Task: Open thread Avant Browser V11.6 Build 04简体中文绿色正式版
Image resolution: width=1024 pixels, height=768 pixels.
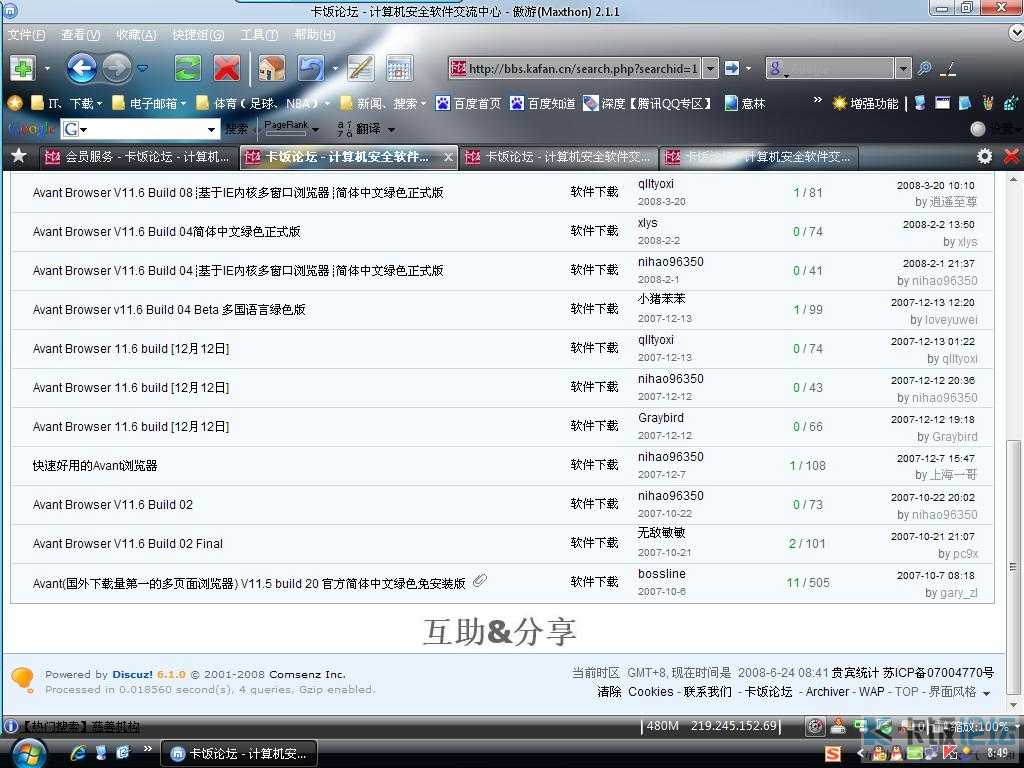Action: coord(167,231)
